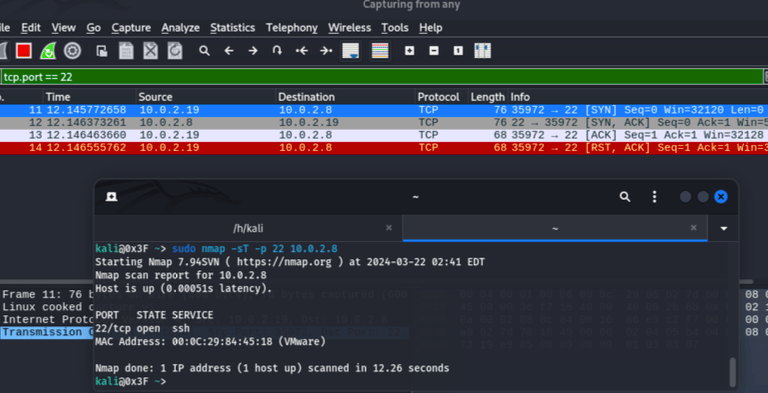Zoom out the packet text
The image size is (768, 393).
434,51
